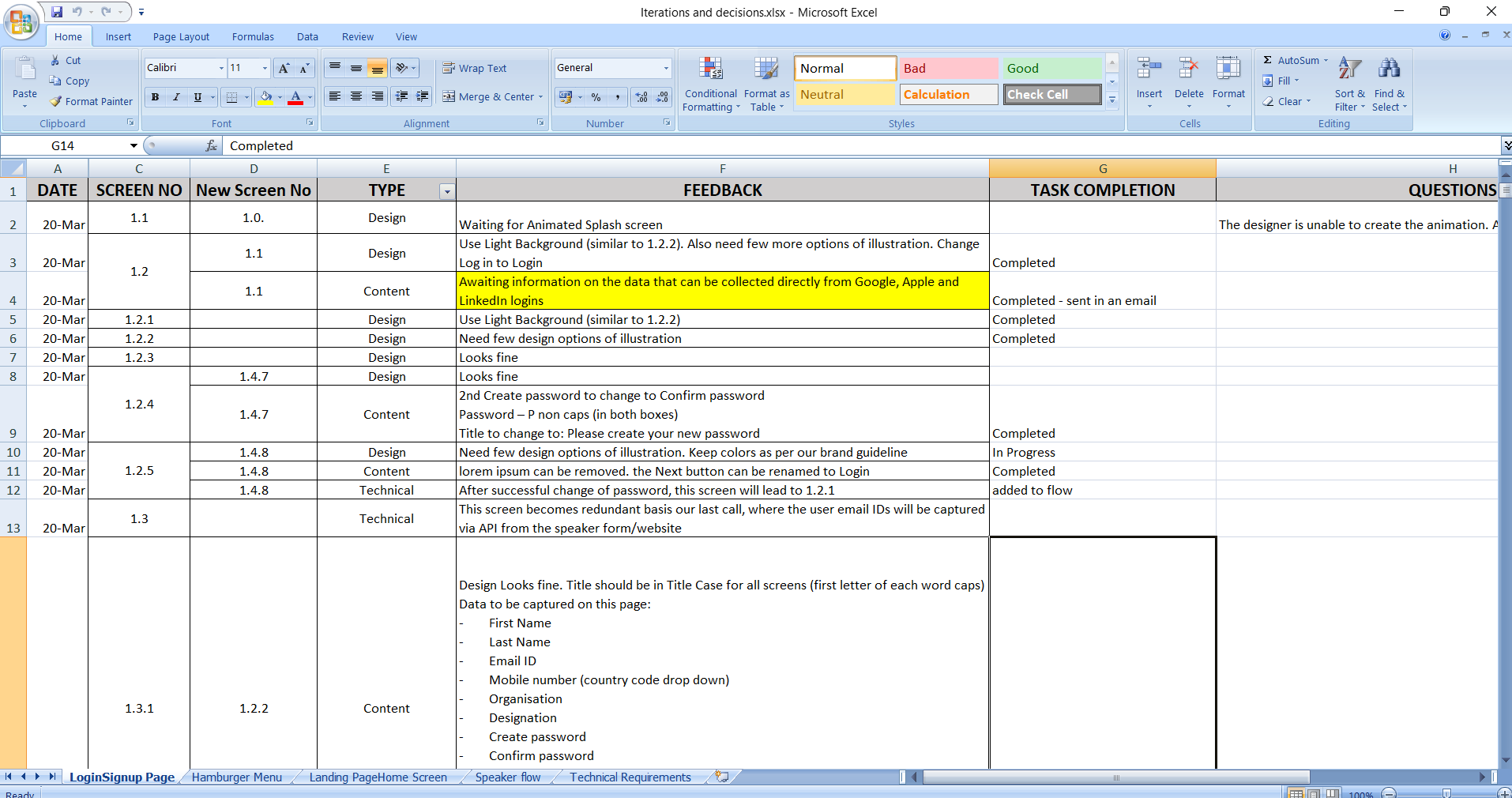Viewport: 1512px width, 798px height.
Task: Apply the Good cell style
Action: 1052,68
